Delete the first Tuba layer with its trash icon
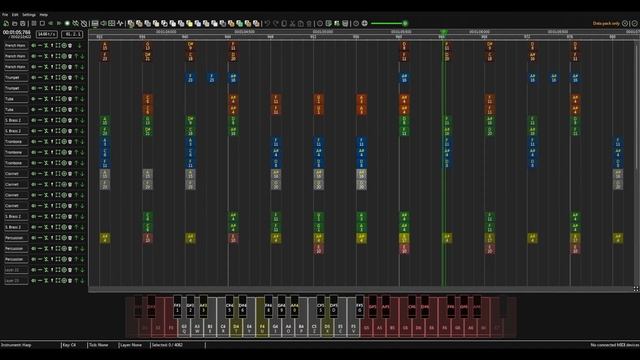 tap(70, 99)
